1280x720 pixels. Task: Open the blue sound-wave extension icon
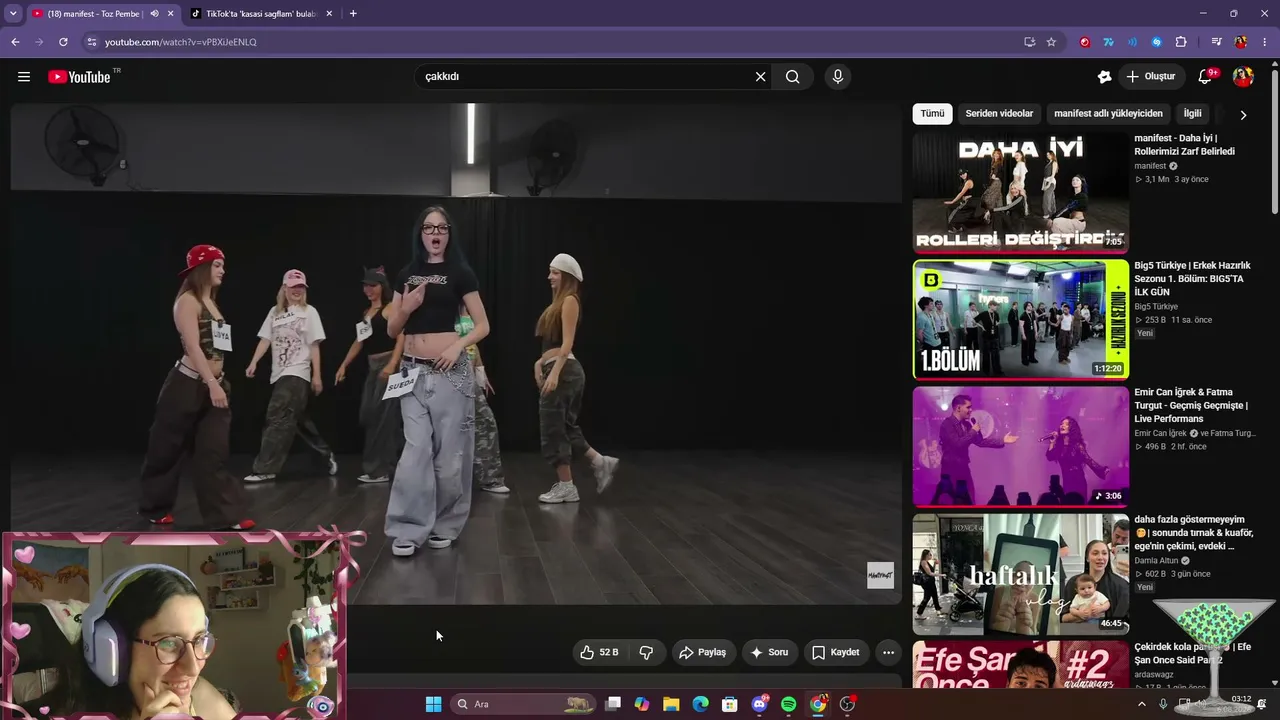(x=1133, y=42)
